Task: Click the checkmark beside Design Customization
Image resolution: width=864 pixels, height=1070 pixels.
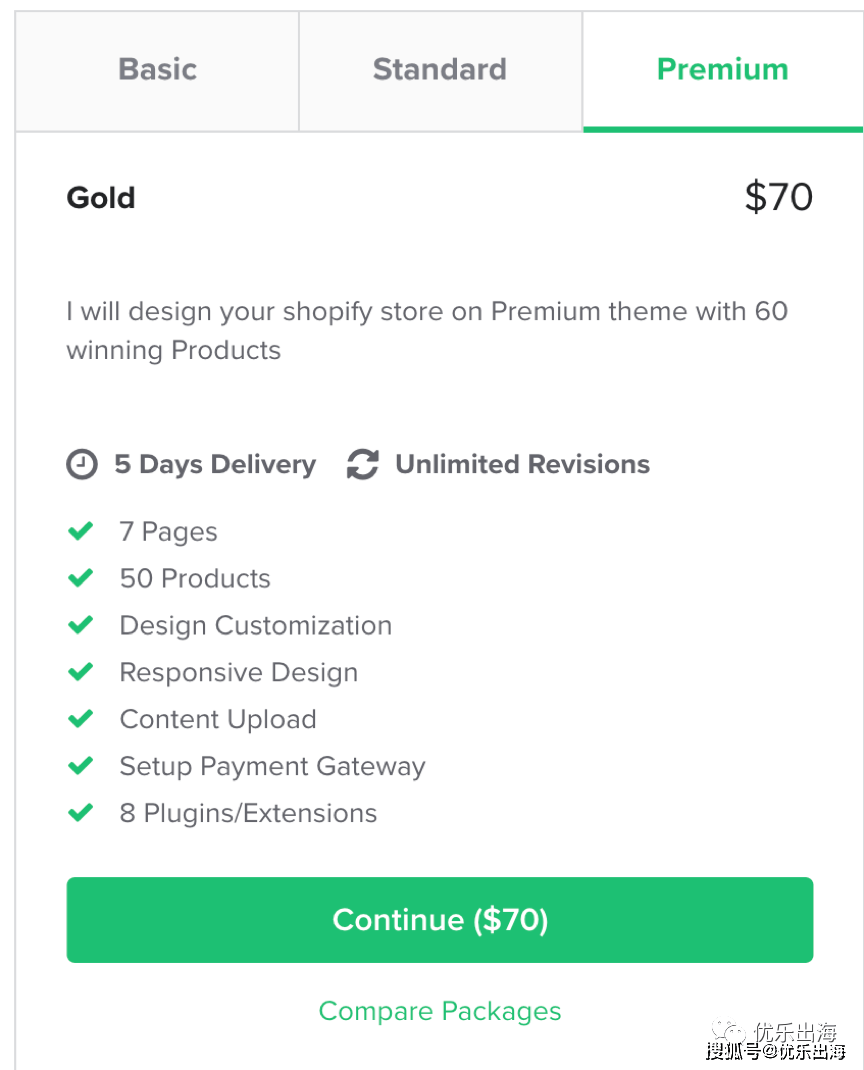Action: point(81,625)
